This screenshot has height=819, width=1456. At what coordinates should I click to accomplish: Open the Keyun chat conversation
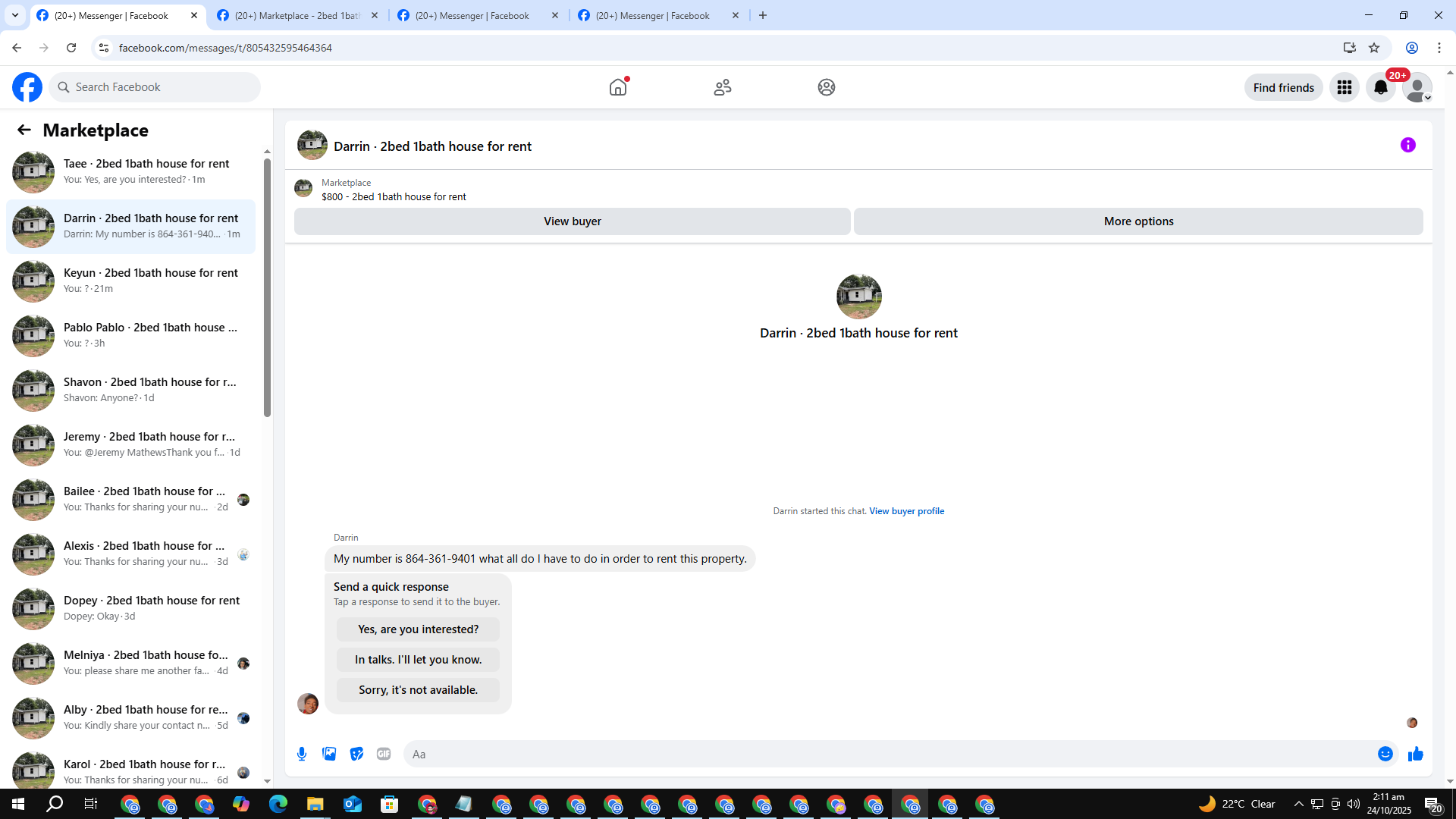coord(130,281)
